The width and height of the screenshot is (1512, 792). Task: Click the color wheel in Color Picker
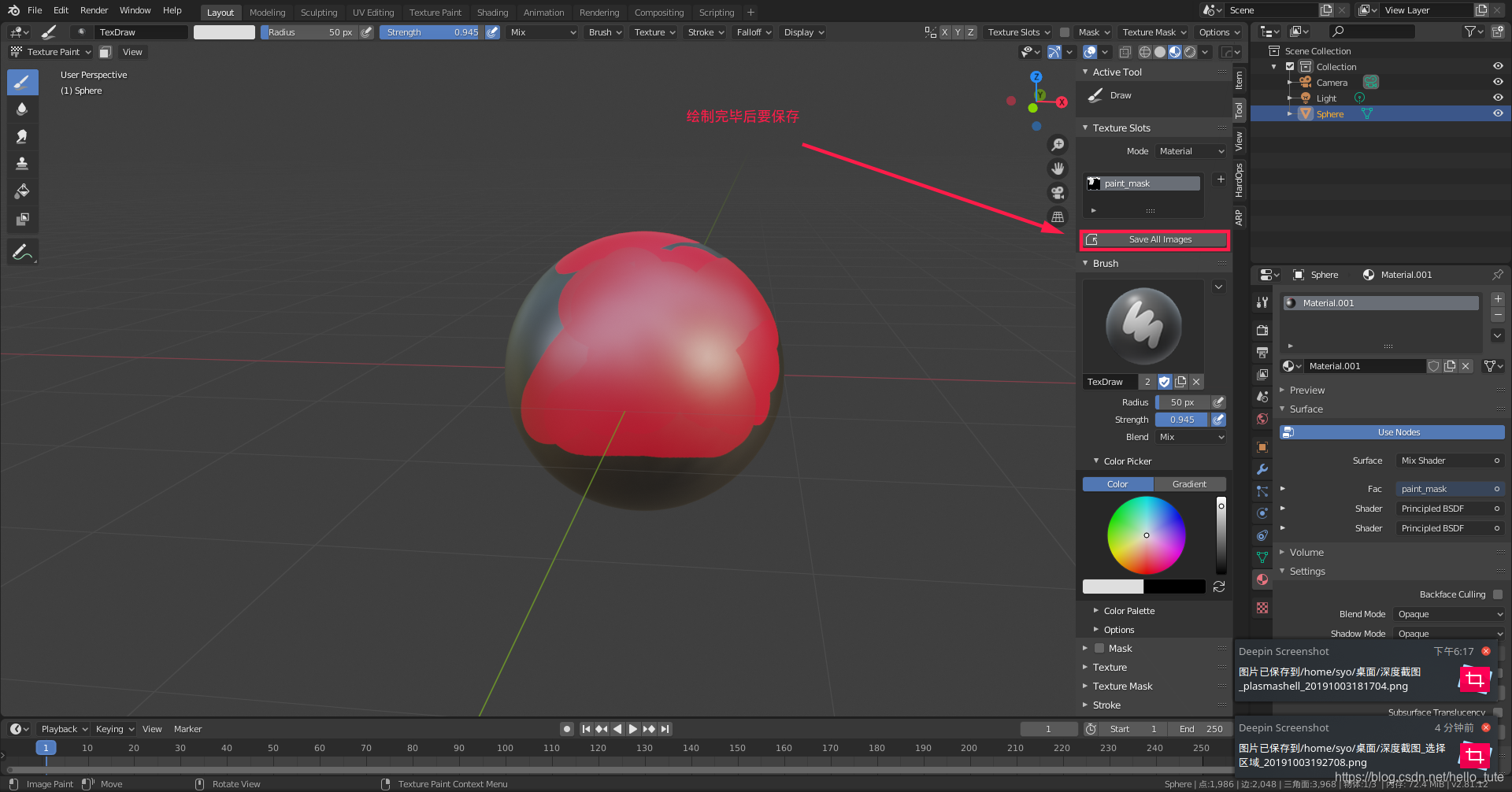coord(1147,535)
